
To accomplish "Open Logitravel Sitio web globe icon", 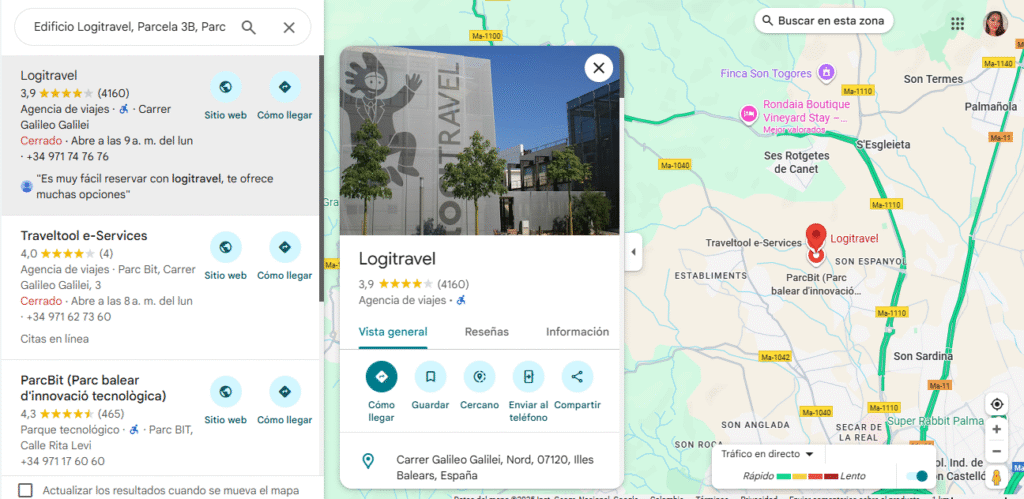I will pos(225,87).
